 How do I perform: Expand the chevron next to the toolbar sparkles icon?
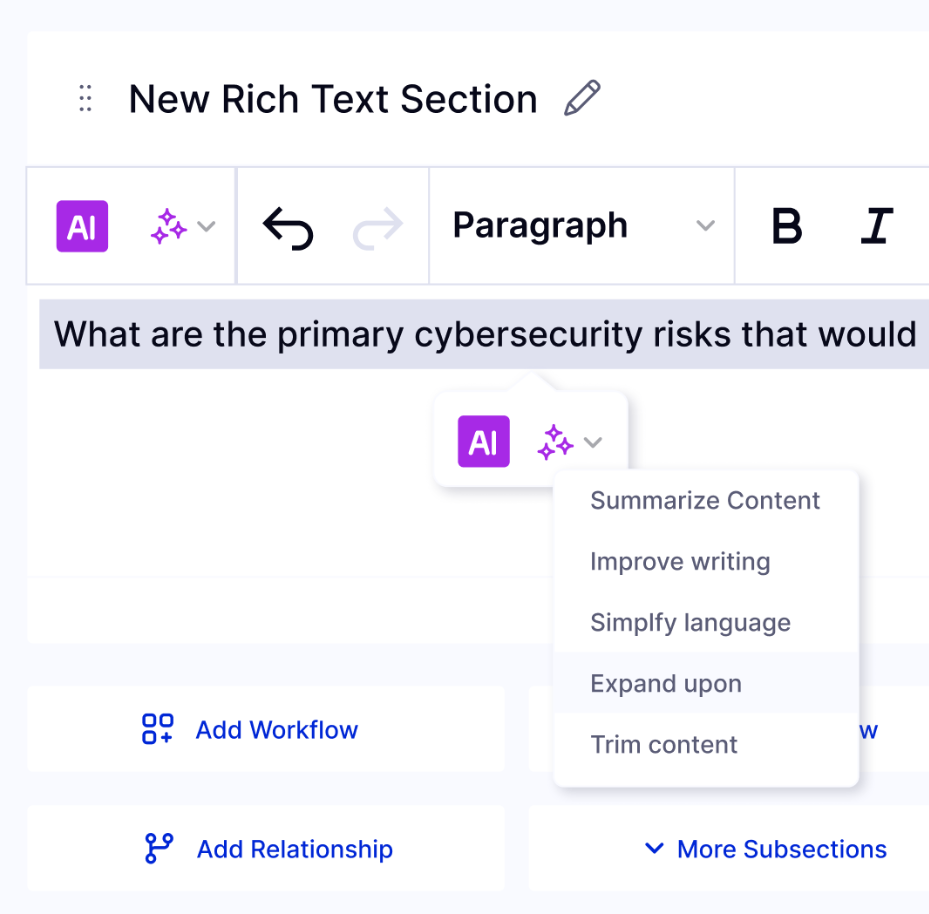pos(207,225)
